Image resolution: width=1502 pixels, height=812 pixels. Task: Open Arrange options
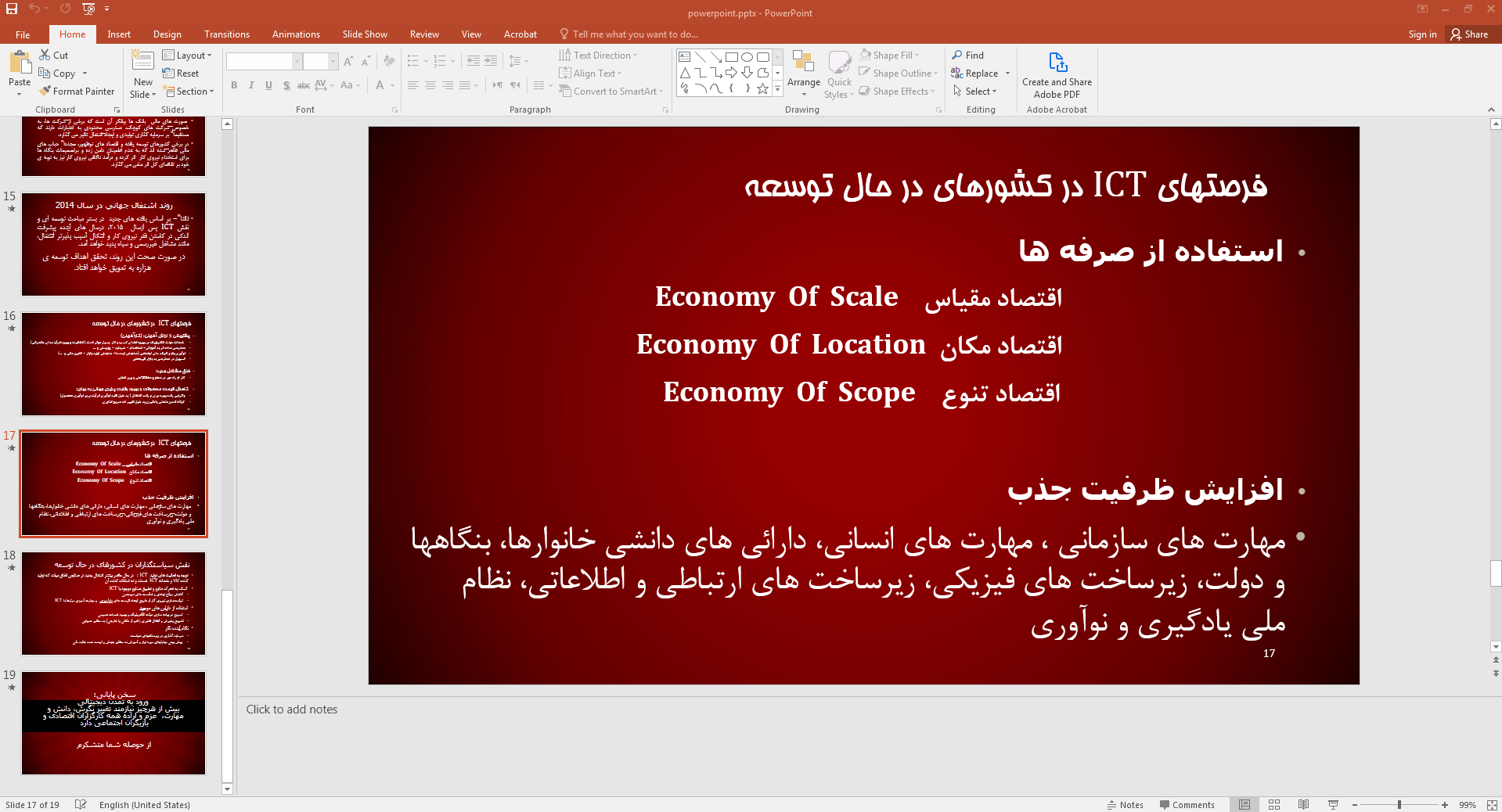coord(804,74)
